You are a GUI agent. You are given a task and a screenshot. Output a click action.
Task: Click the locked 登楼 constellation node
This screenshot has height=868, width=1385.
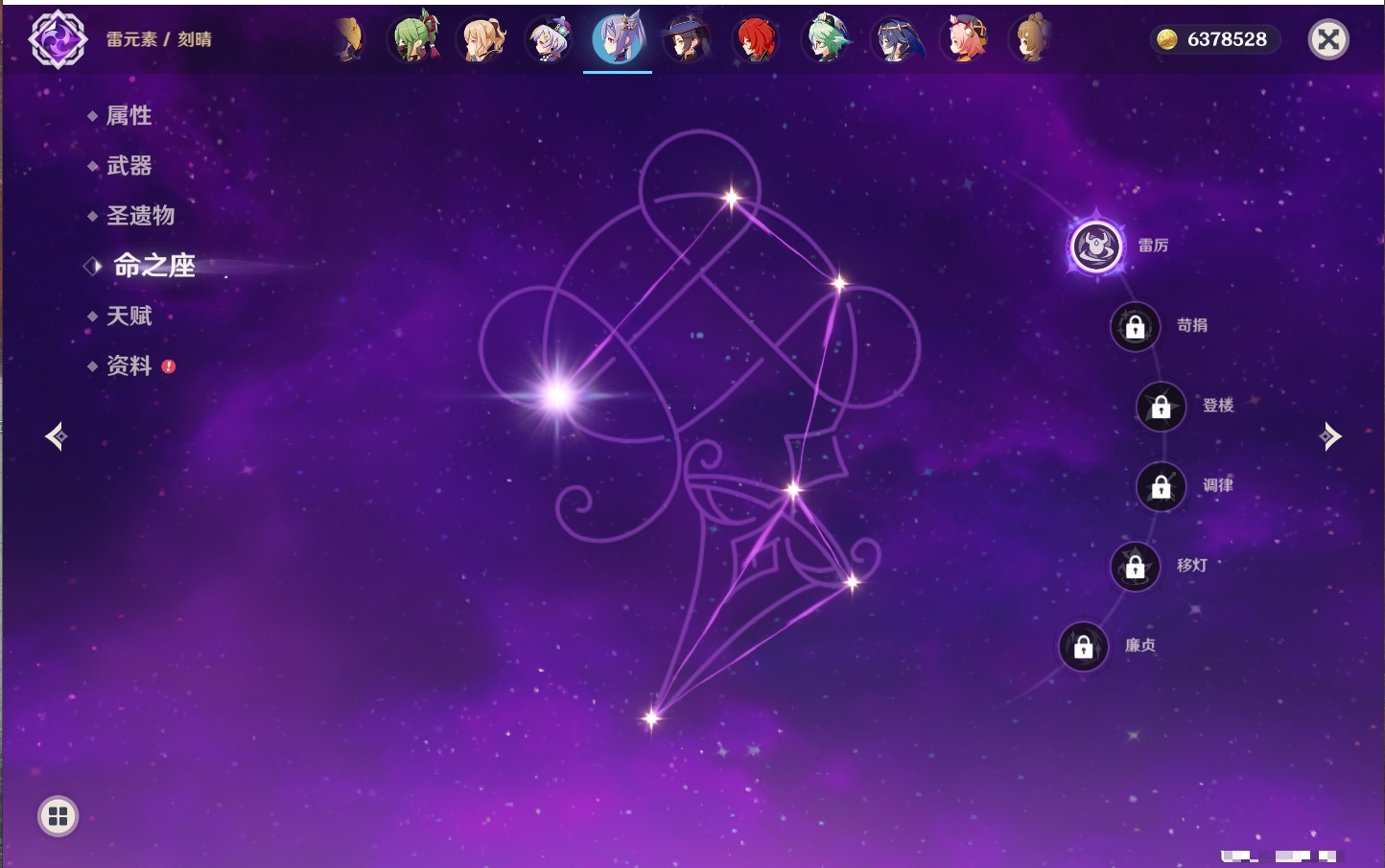pos(1162,407)
